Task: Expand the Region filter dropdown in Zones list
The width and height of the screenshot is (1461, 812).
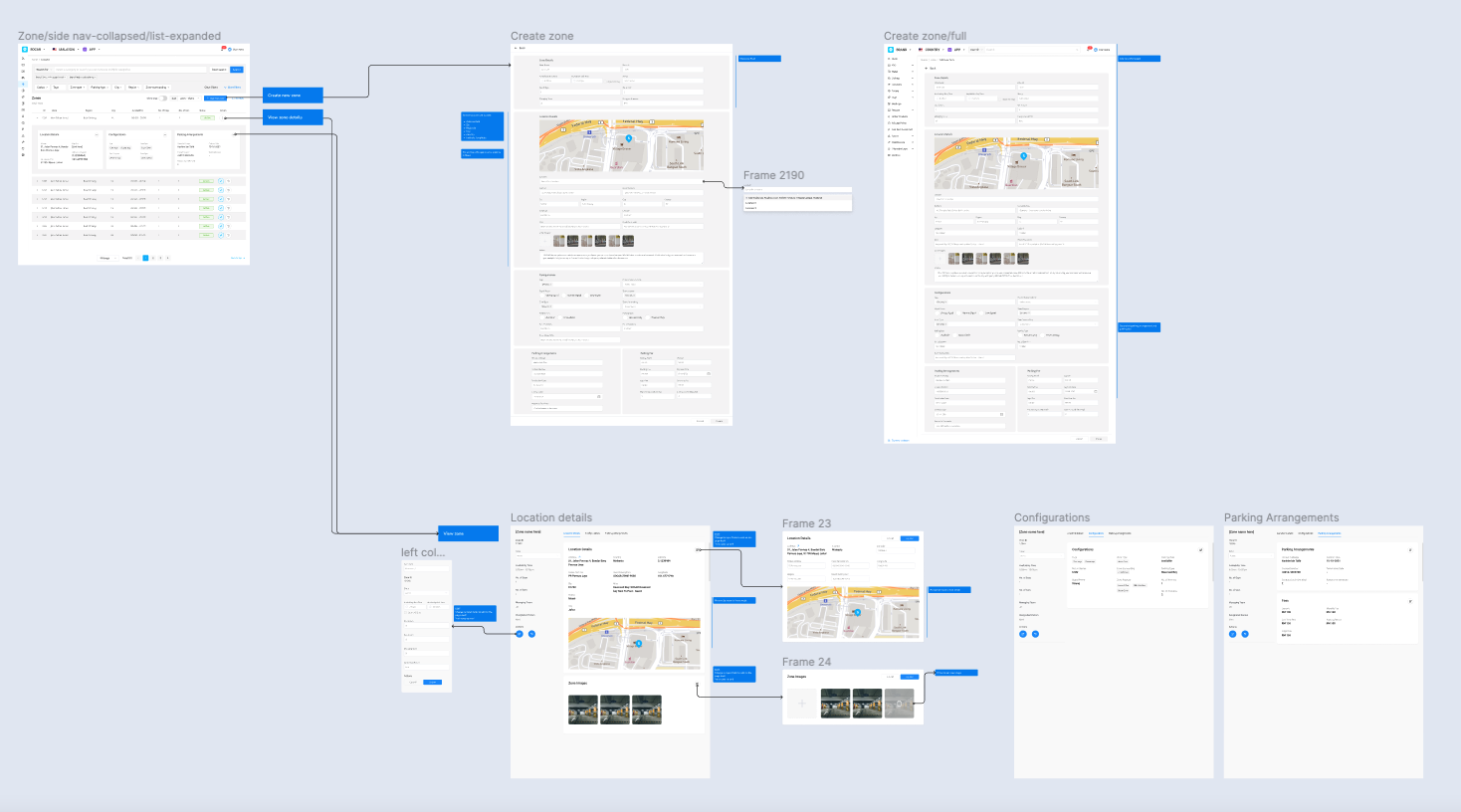Action: tap(132, 88)
